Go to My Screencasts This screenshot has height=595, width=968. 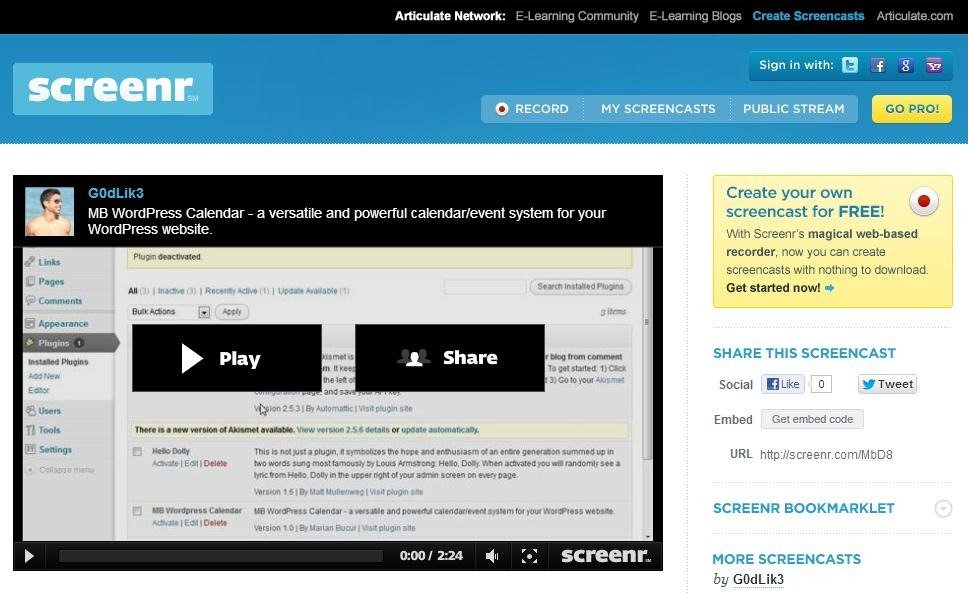pyautogui.click(x=658, y=109)
